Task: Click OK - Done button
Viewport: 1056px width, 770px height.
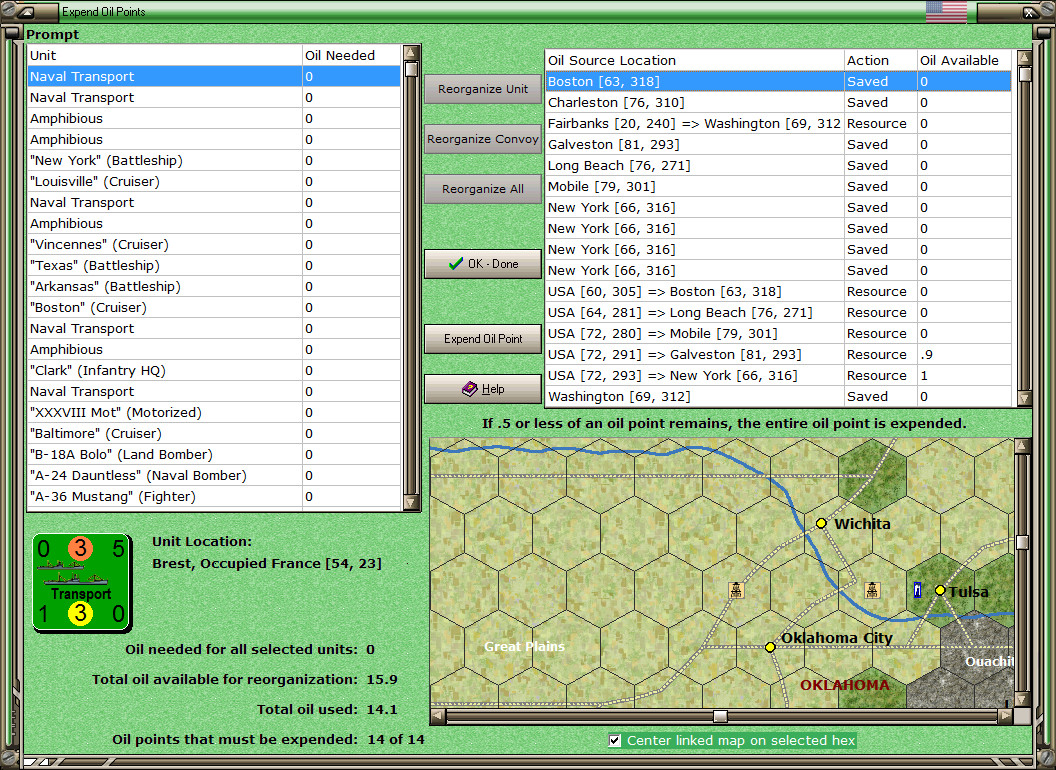Action: tap(483, 264)
